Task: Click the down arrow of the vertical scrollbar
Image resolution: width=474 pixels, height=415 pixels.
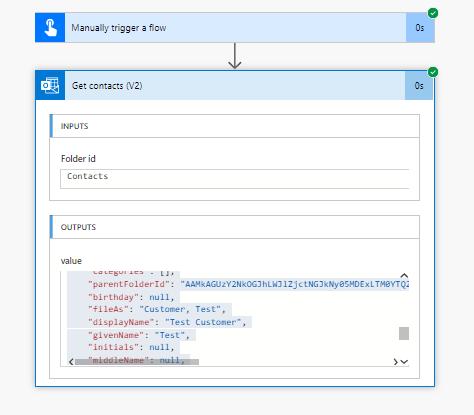Action: (404, 362)
